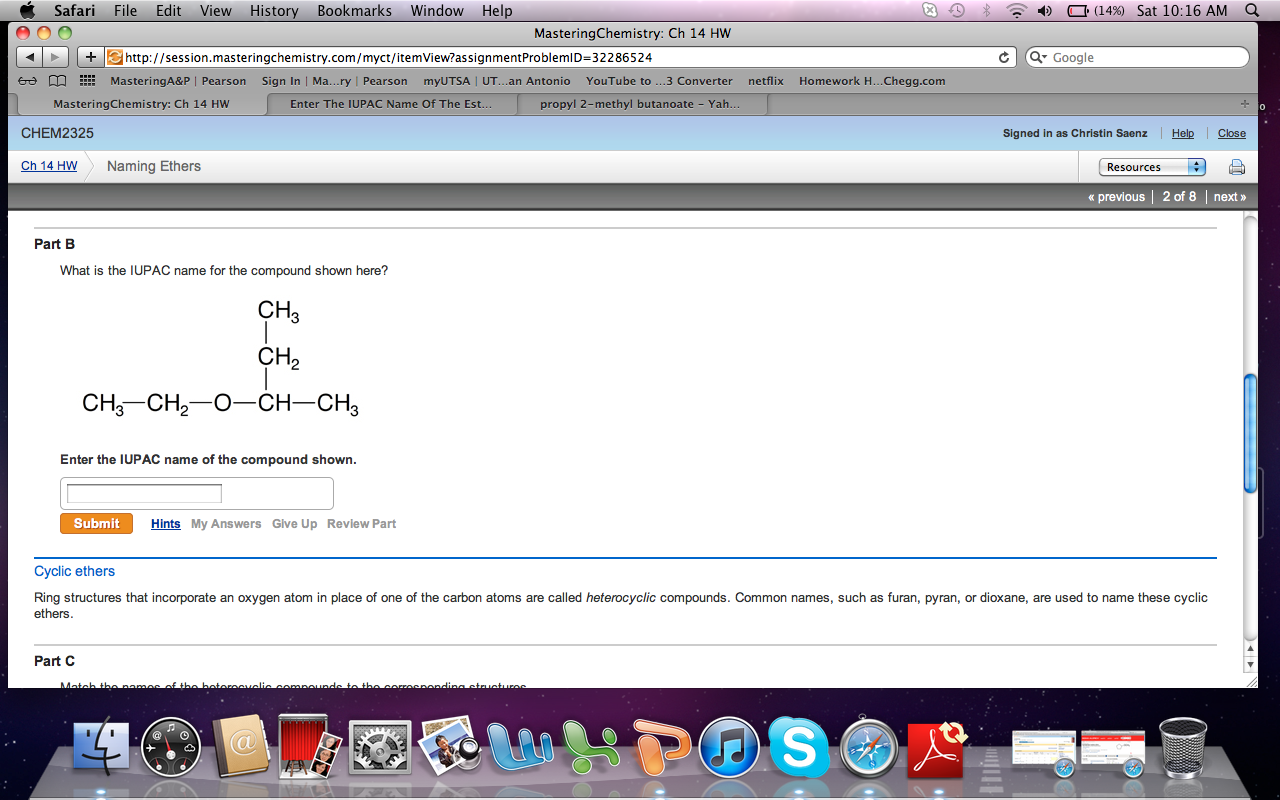Go to the next problem
This screenshot has height=800, width=1280.
[1229, 197]
